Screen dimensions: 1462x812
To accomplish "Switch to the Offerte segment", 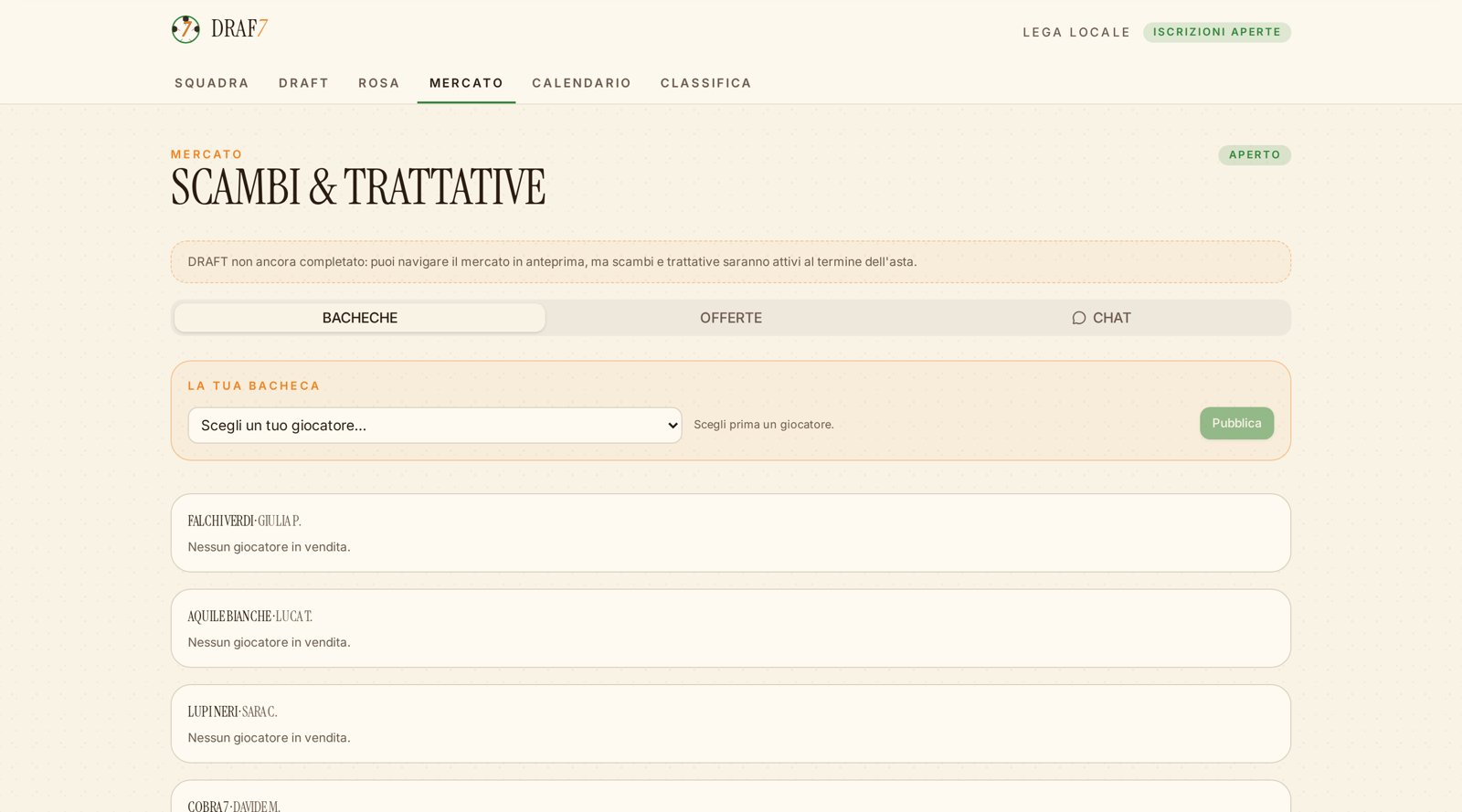I will pyautogui.click(x=731, y=318).
